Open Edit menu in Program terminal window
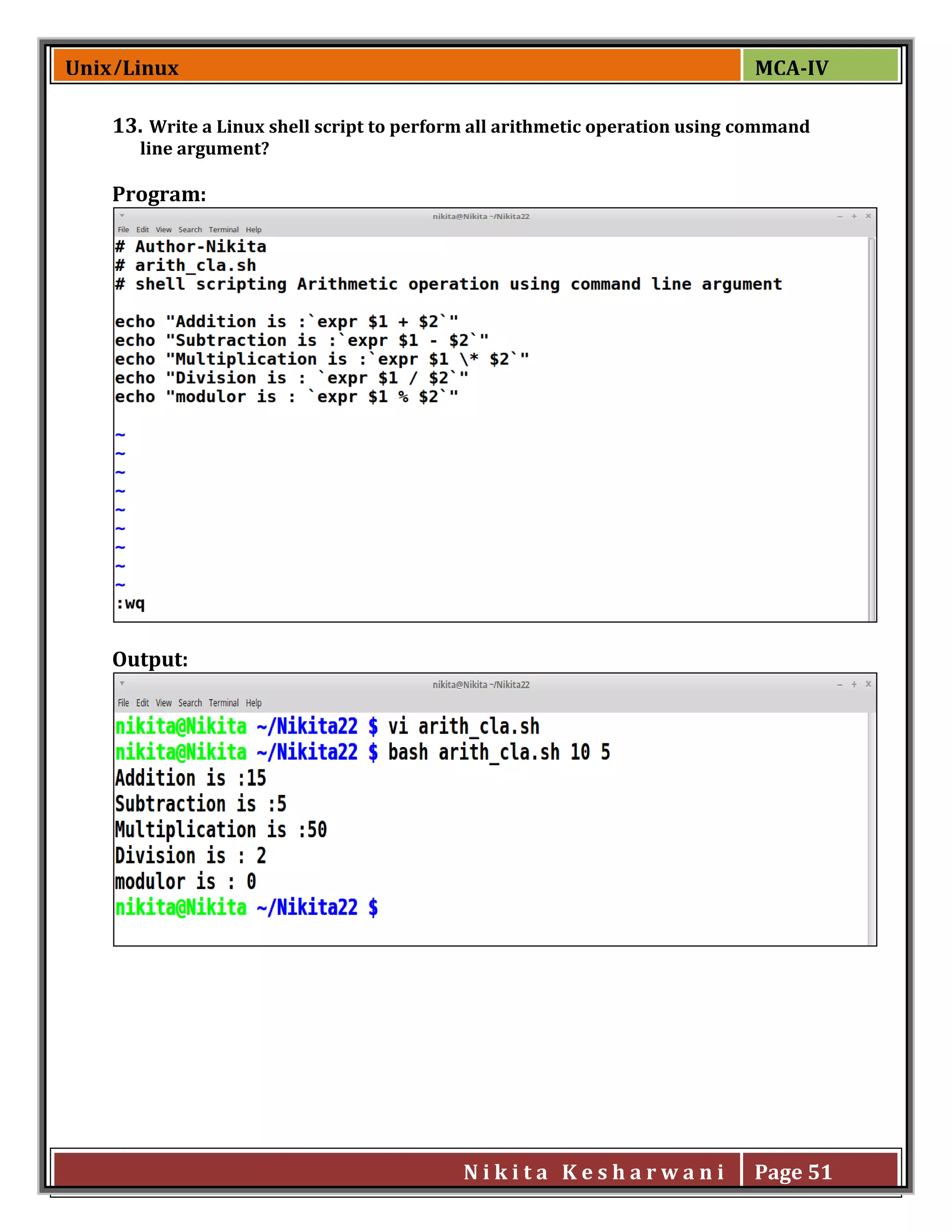This screenshot has width=952, height=1232. 142,230
